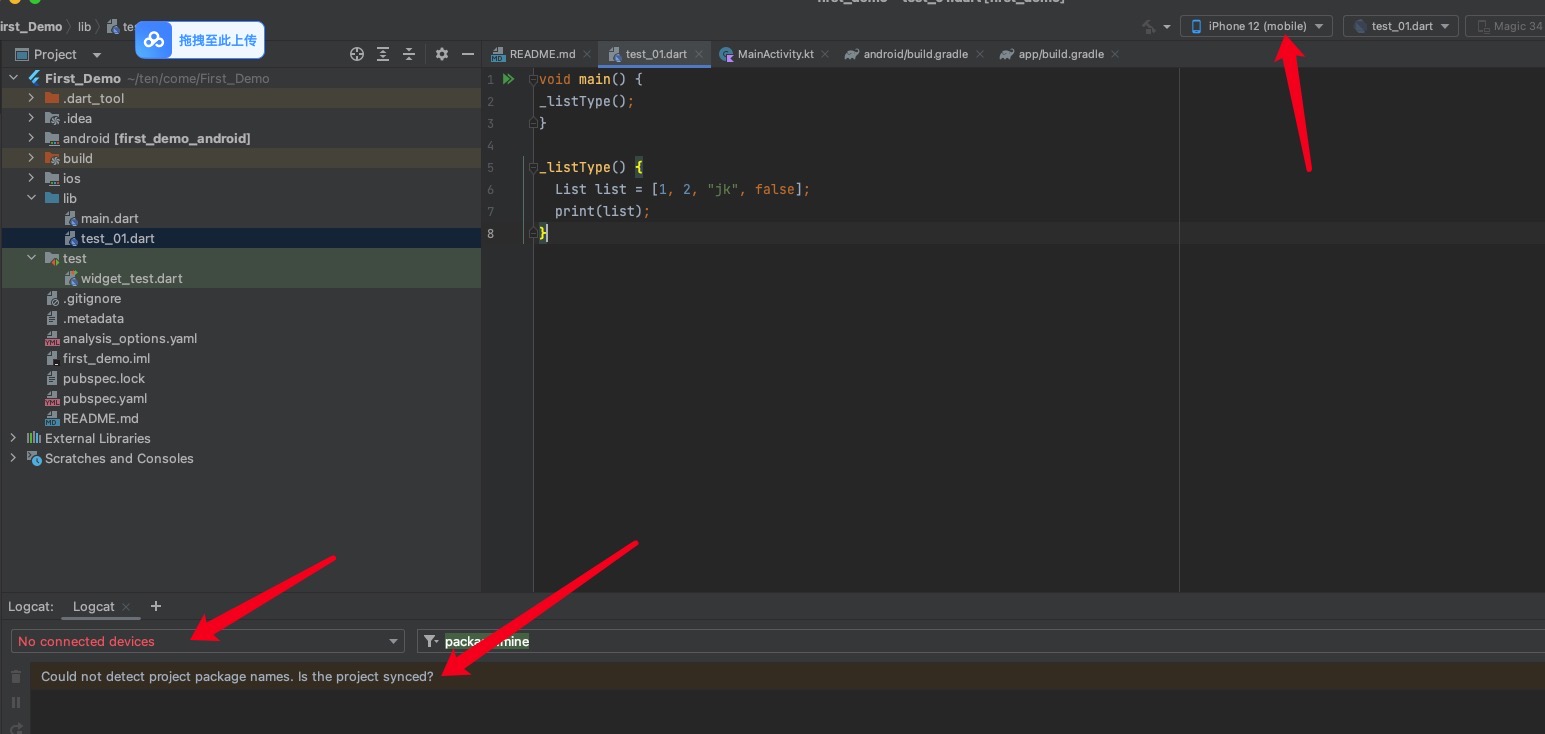Open the iPhone 12 (mobile) device selector
The image size is (1545, 734).
pos(1256,26)
